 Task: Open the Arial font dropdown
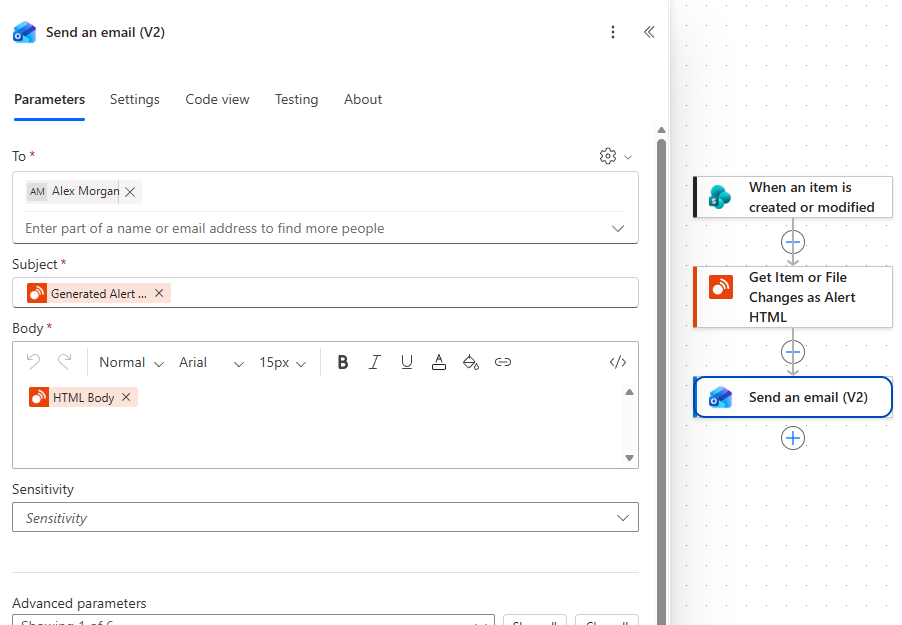click(211, 363)
